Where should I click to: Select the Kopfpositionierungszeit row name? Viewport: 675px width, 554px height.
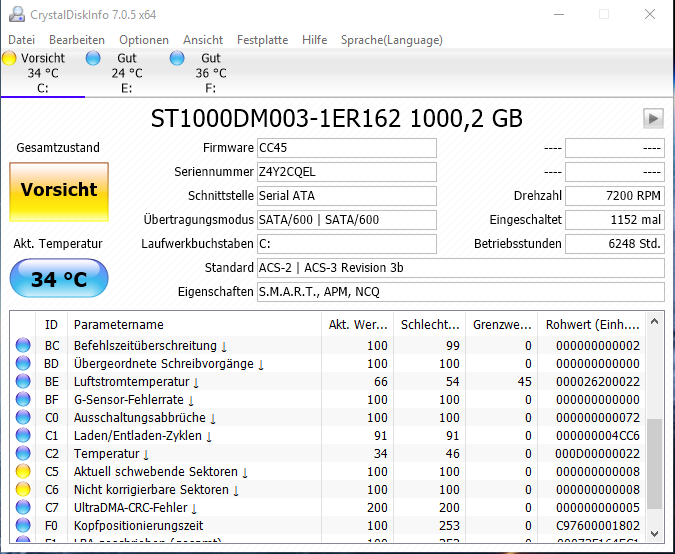[138, 526]
